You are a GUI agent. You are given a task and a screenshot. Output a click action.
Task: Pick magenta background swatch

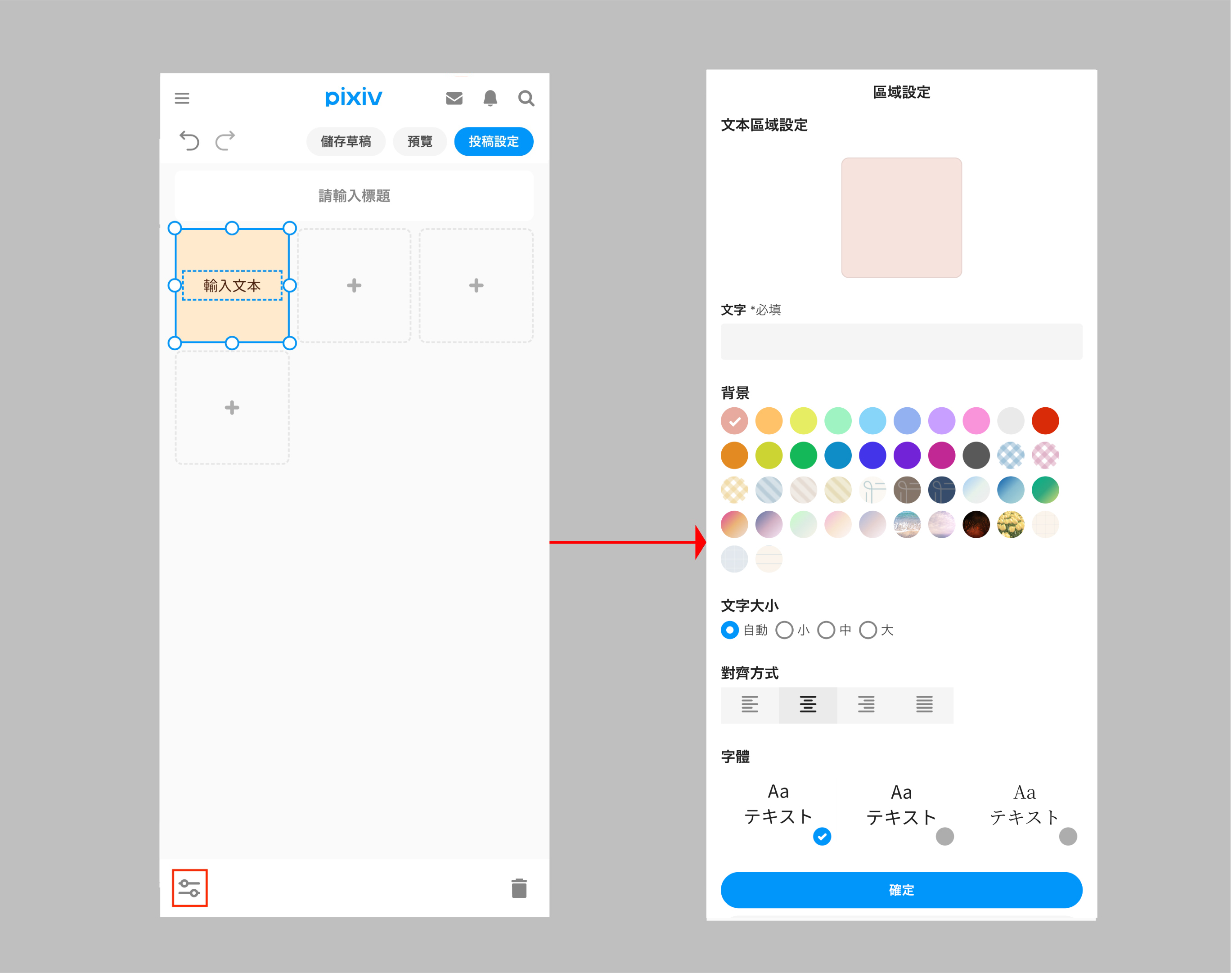pos(941,455)
